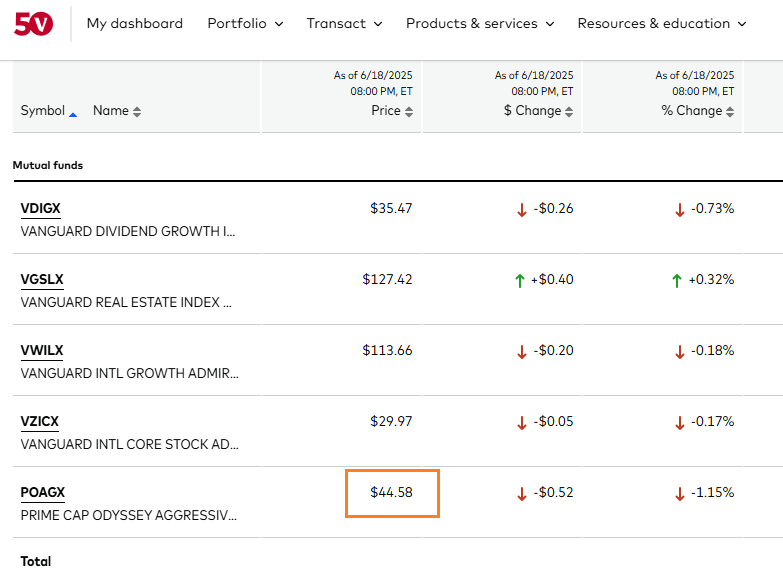The image size is (783, 586).
Task: Open the VDIGX fund link
Action: (x=41, y=208)
